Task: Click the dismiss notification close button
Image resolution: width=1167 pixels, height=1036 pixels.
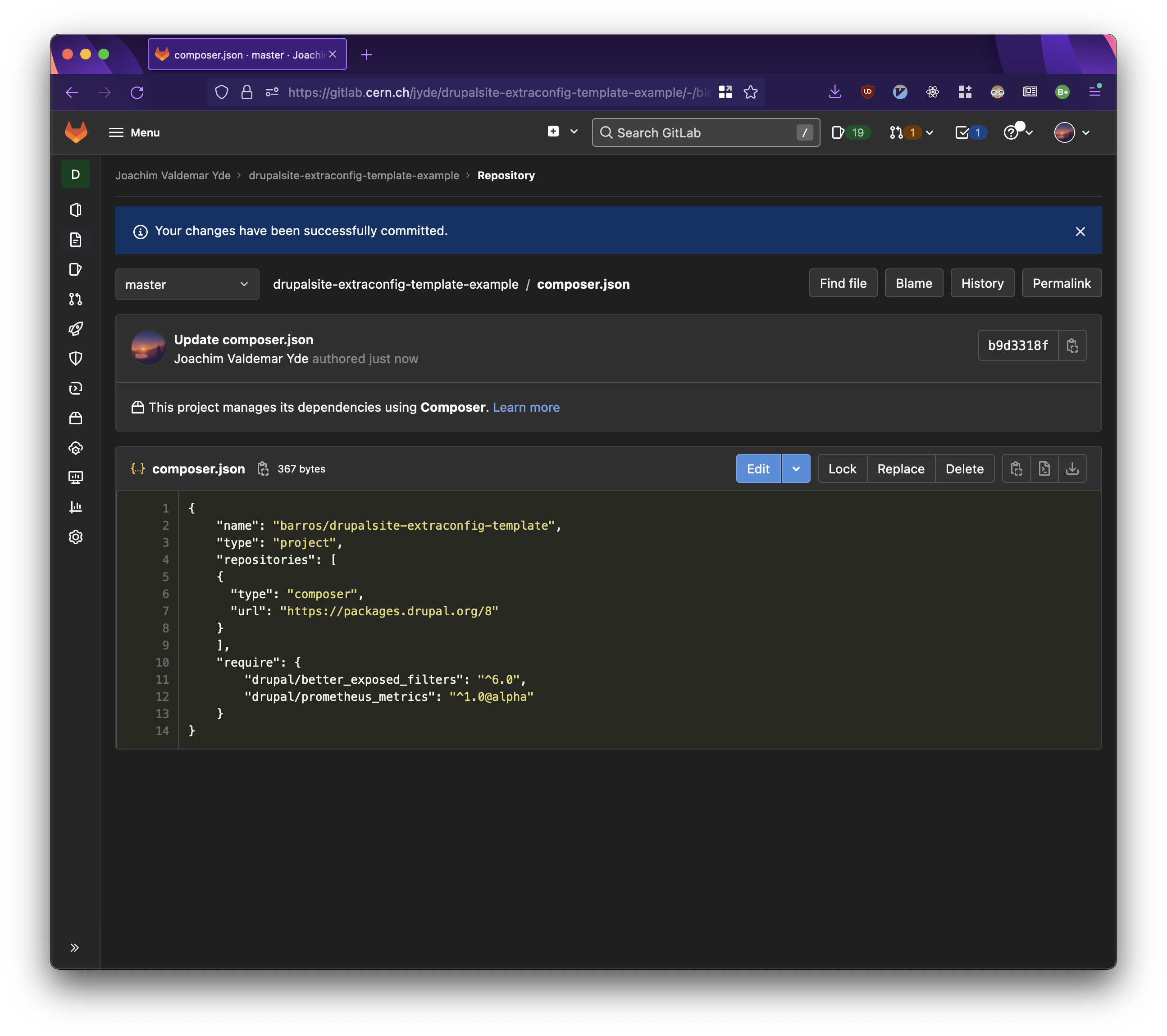Action: pyautogui.click(x=1080, y=230)
